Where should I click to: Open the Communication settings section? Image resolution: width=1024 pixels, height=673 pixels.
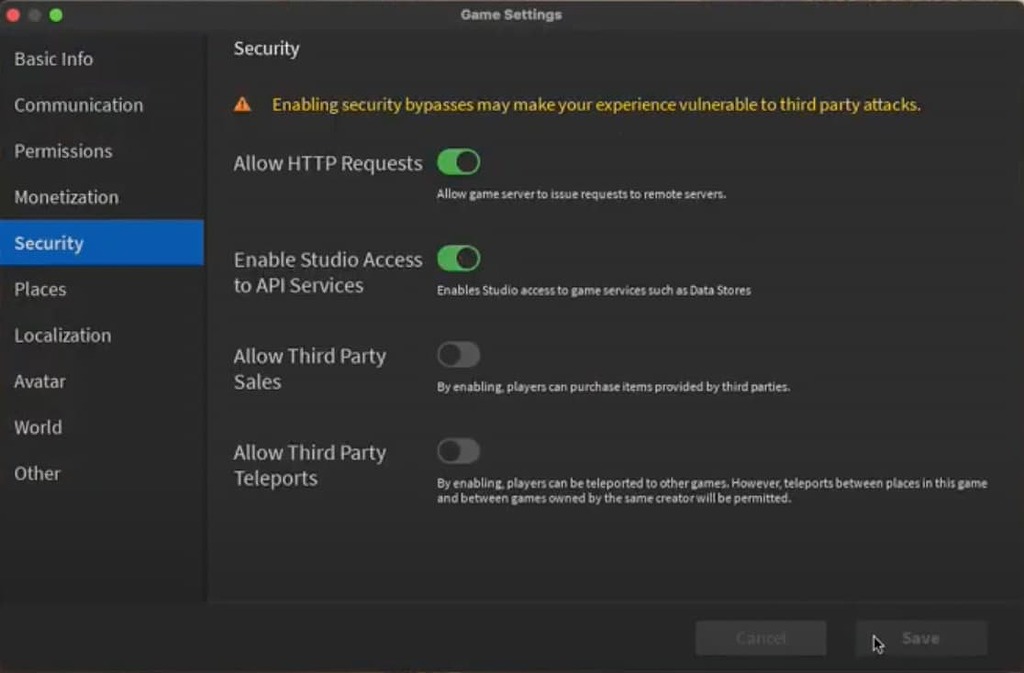click(78, 105)
